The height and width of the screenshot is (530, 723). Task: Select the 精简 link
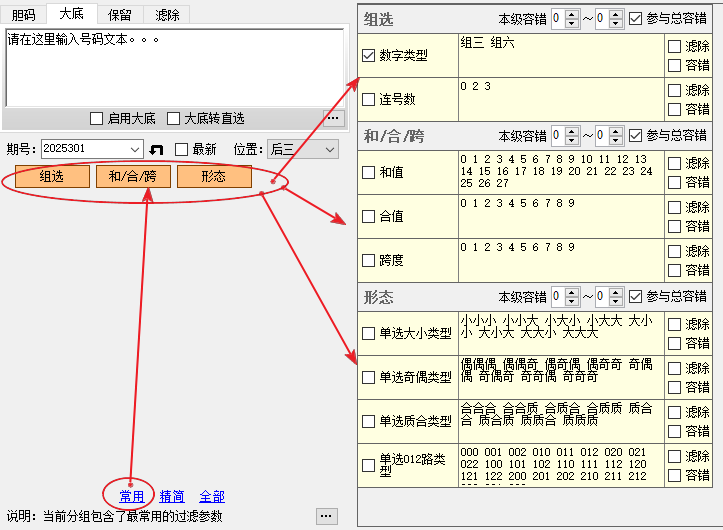click(172, 496)
